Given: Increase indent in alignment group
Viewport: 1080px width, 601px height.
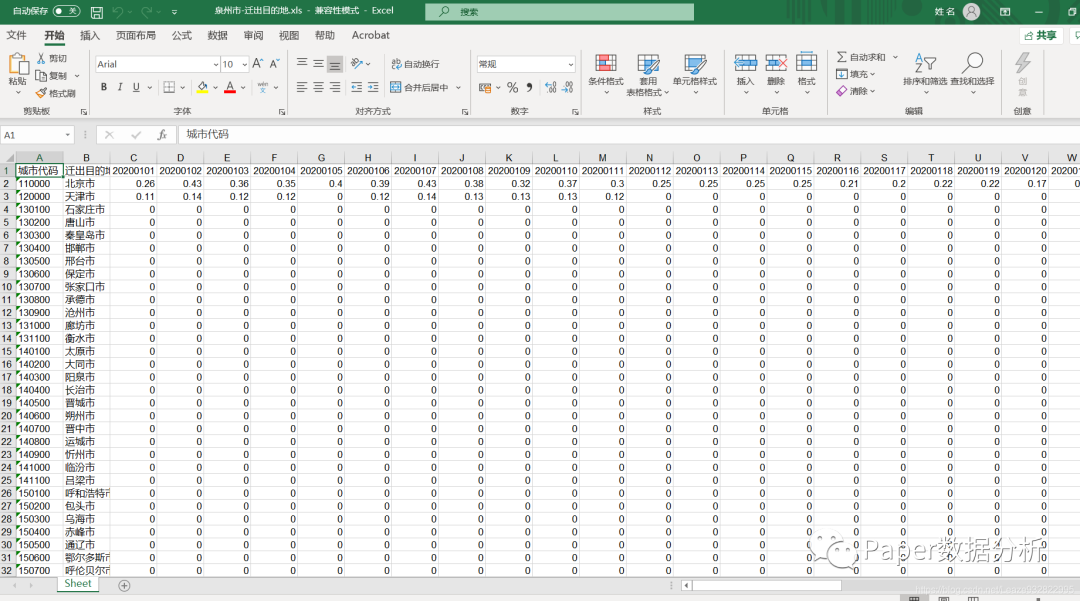Looking at the screenshot, I should (x=373, y=87).
